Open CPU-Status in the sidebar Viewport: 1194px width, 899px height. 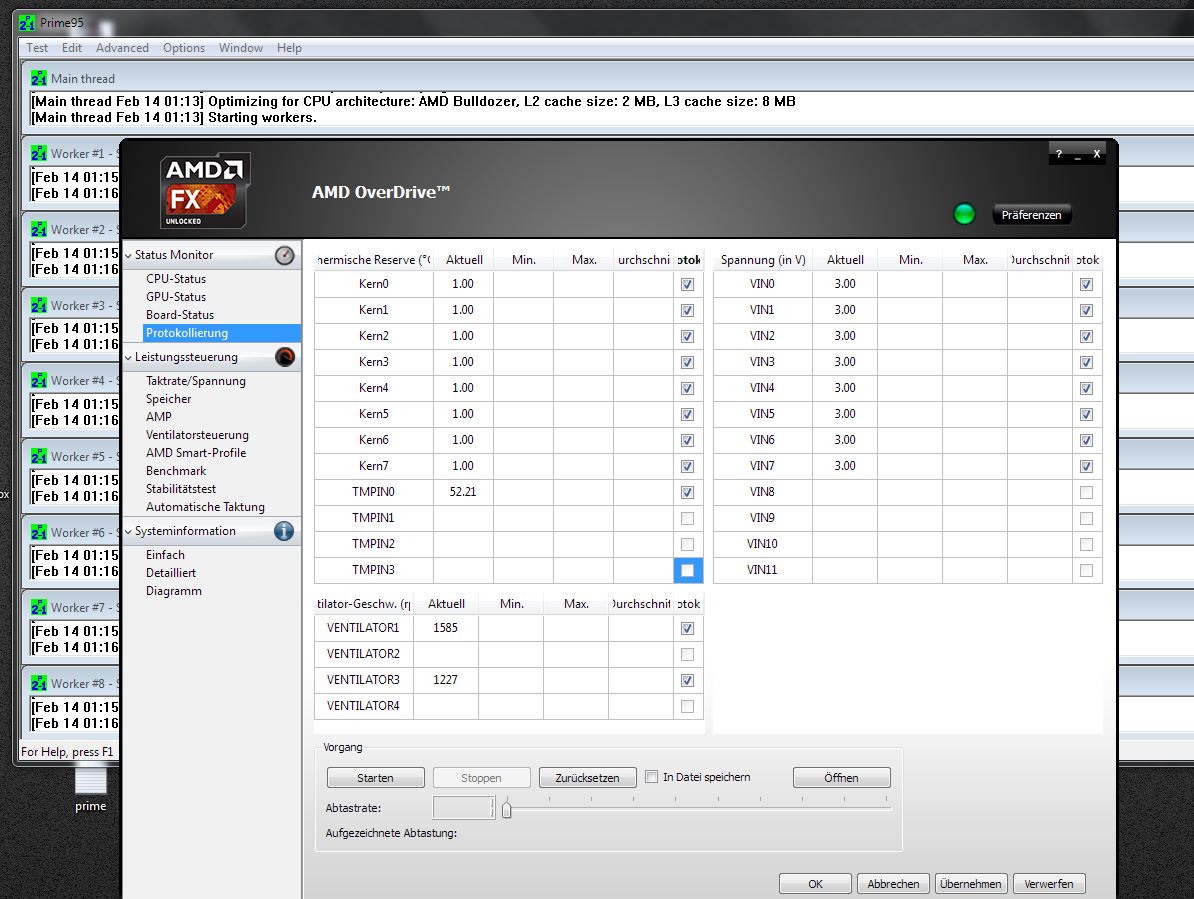[x=176, y=279]
